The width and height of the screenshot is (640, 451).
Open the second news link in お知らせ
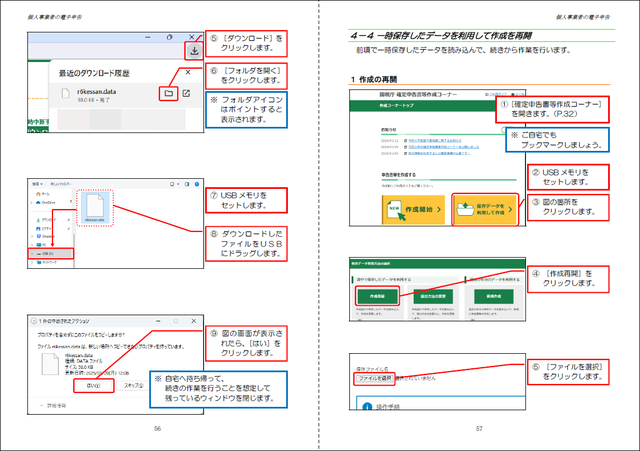pyautogui.click(x=444, y=147)
